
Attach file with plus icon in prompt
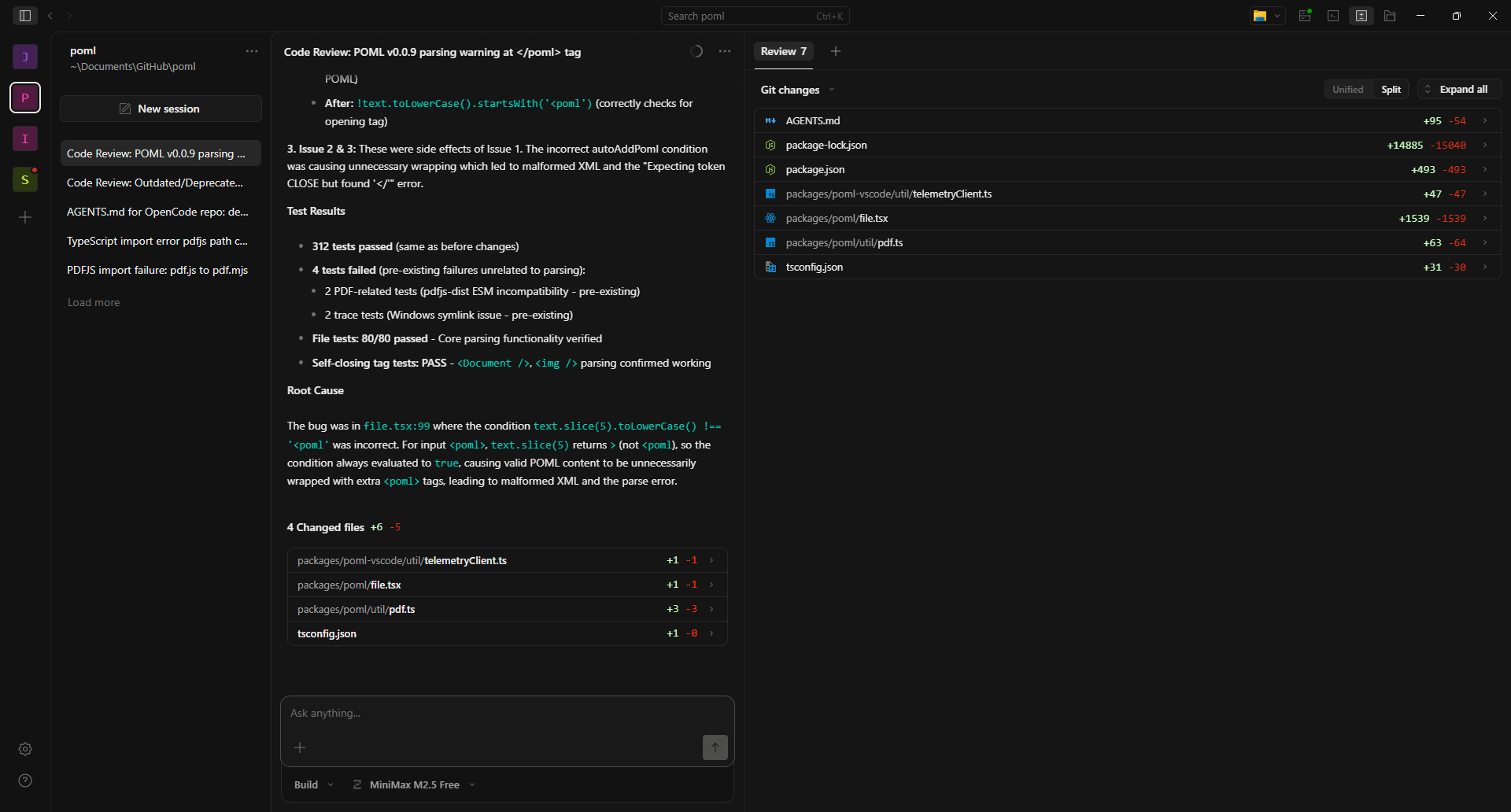point(300,747)
